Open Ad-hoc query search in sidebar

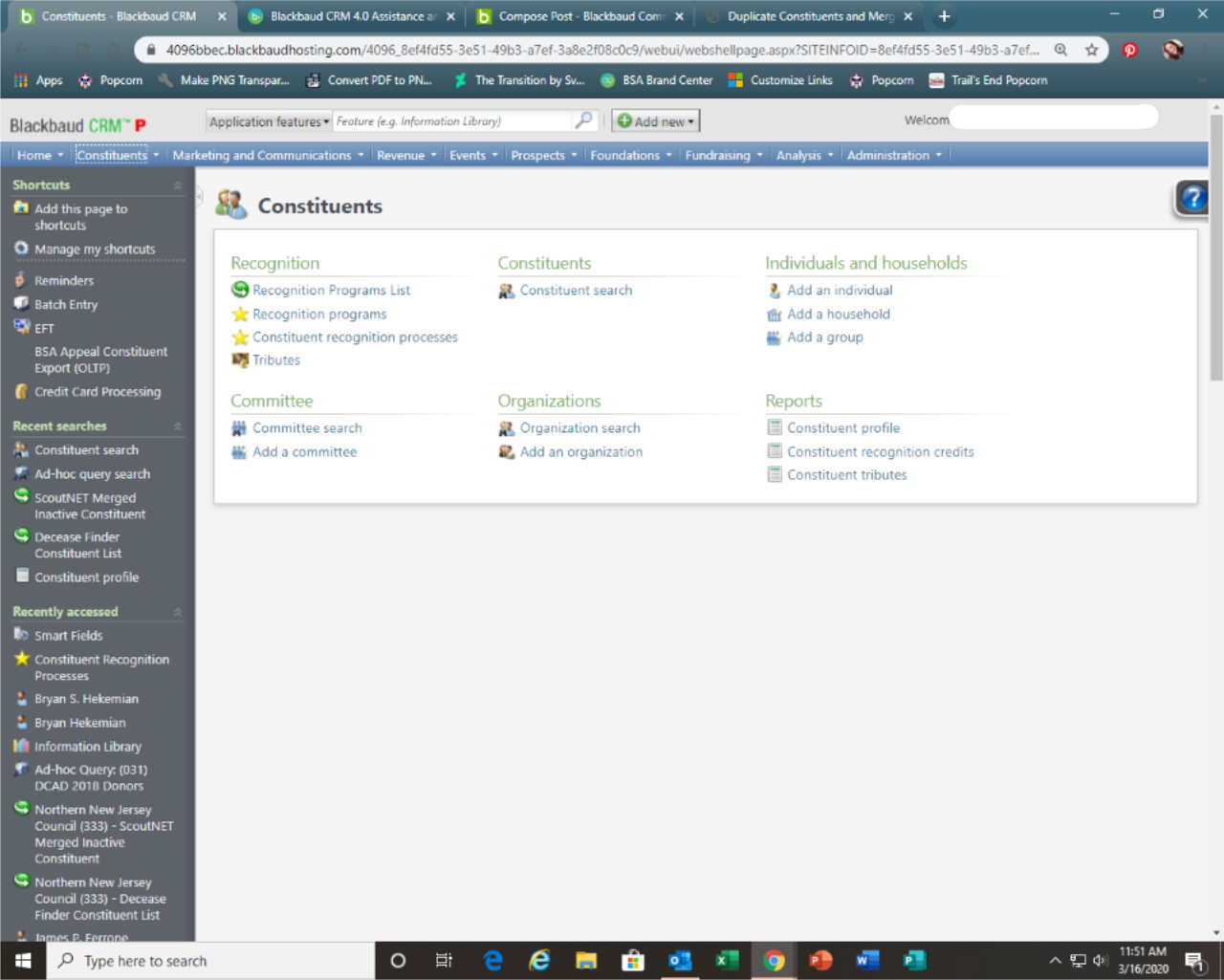(x=92, y=474)
